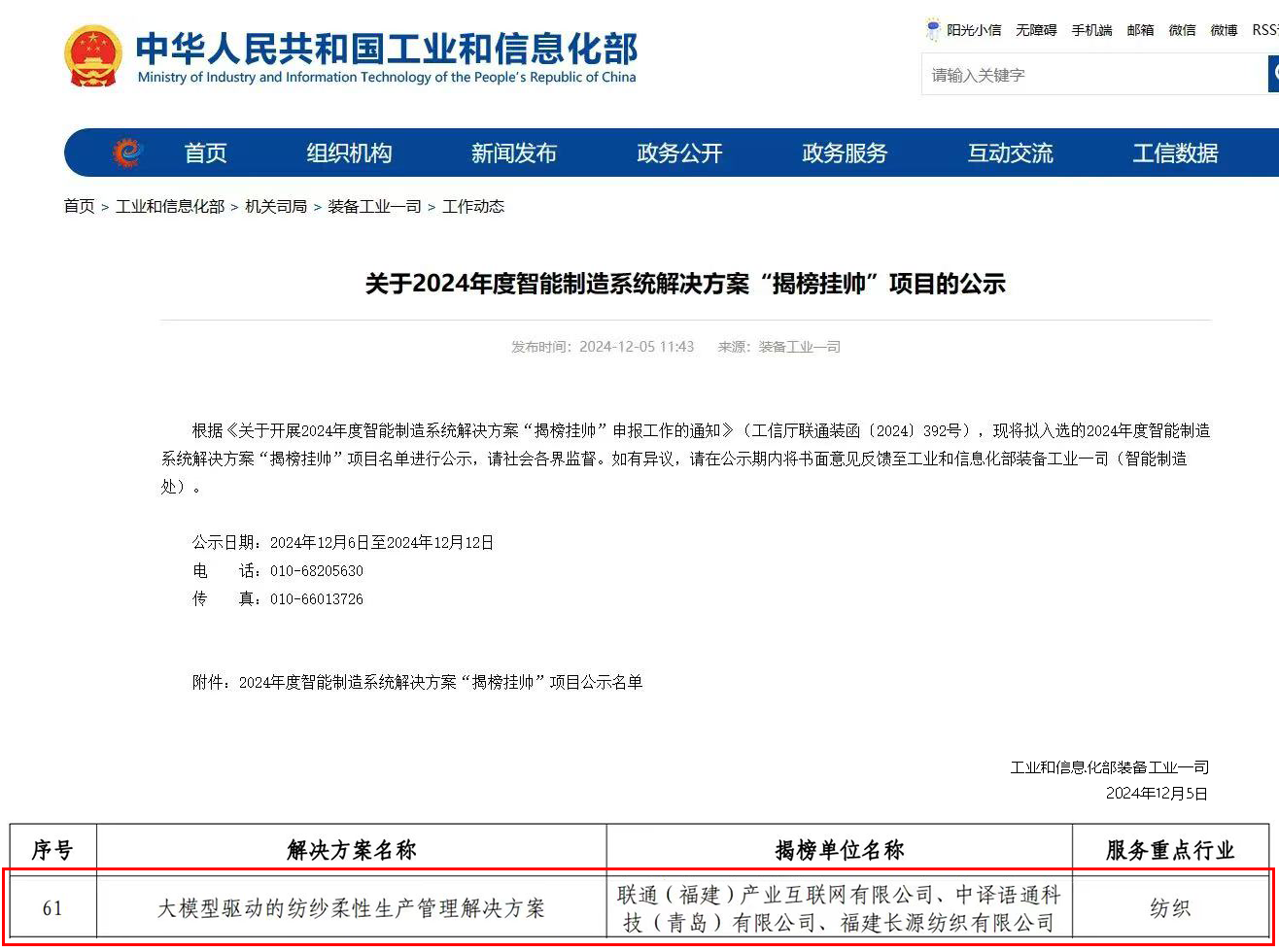Click the national emblem logo
Viewport: 1279px width, 952px height.
(93, 55)
